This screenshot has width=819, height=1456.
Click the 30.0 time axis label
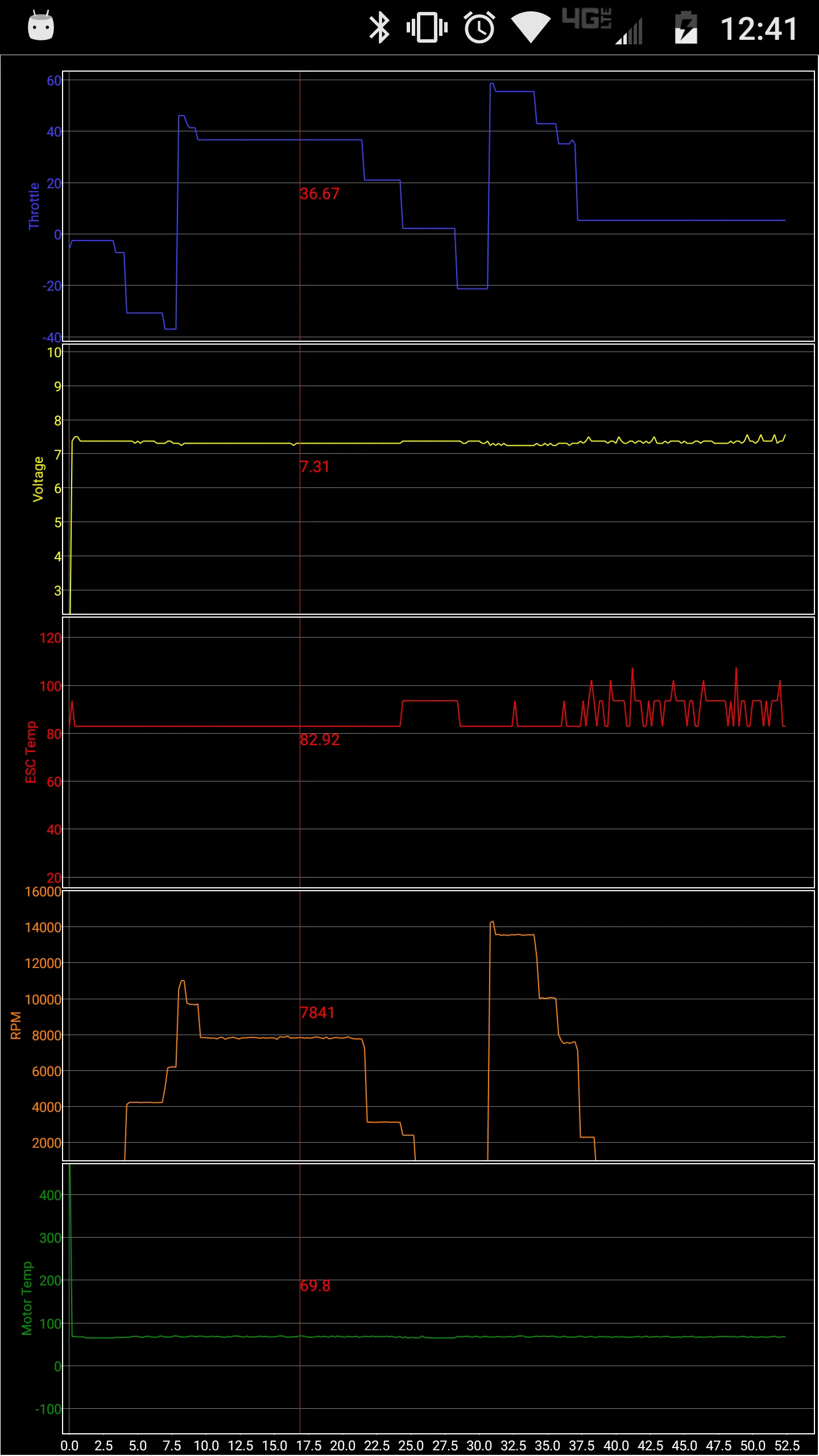point(479,1446)
